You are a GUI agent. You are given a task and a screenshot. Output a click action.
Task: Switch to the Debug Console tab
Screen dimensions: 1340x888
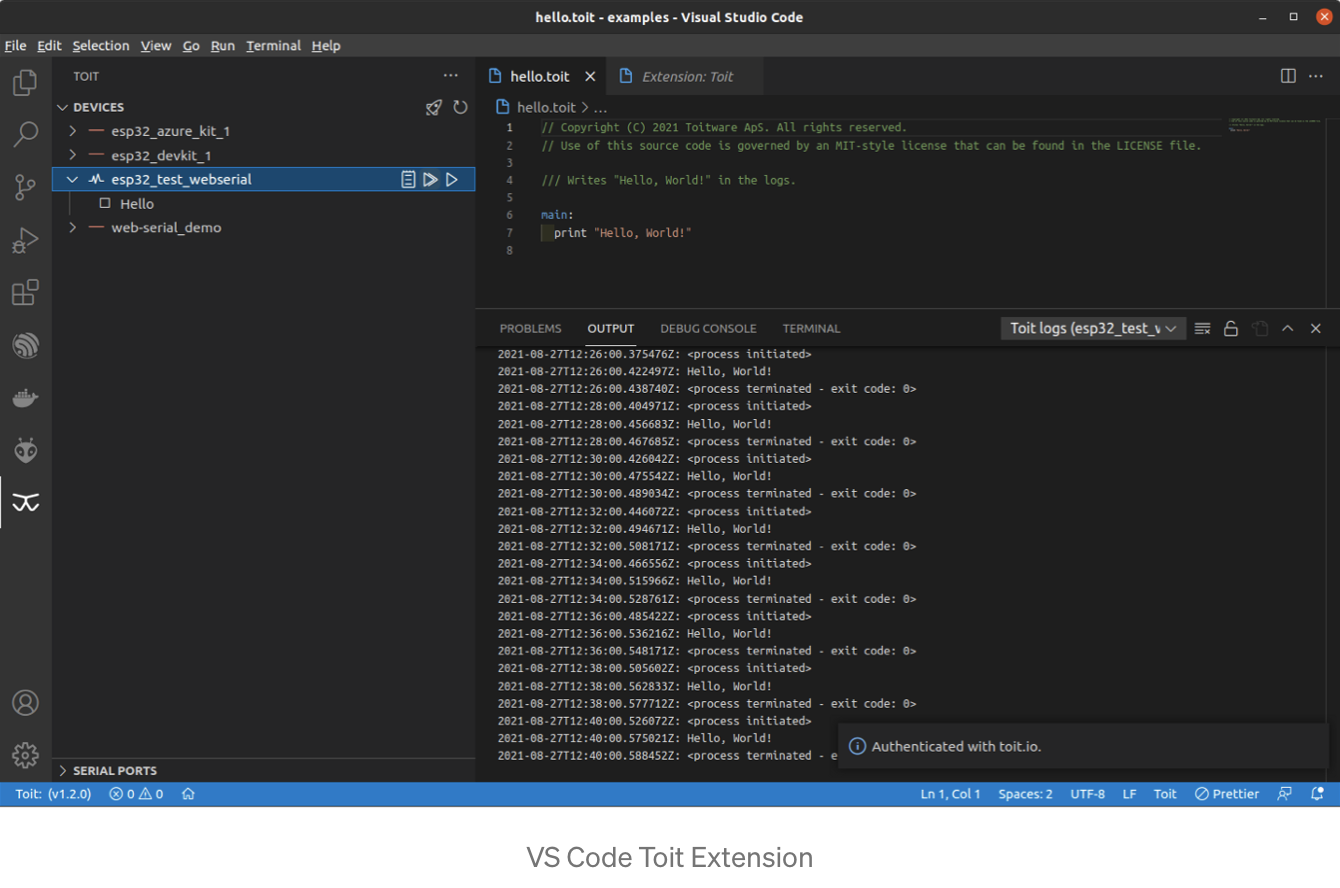[708, 328]
